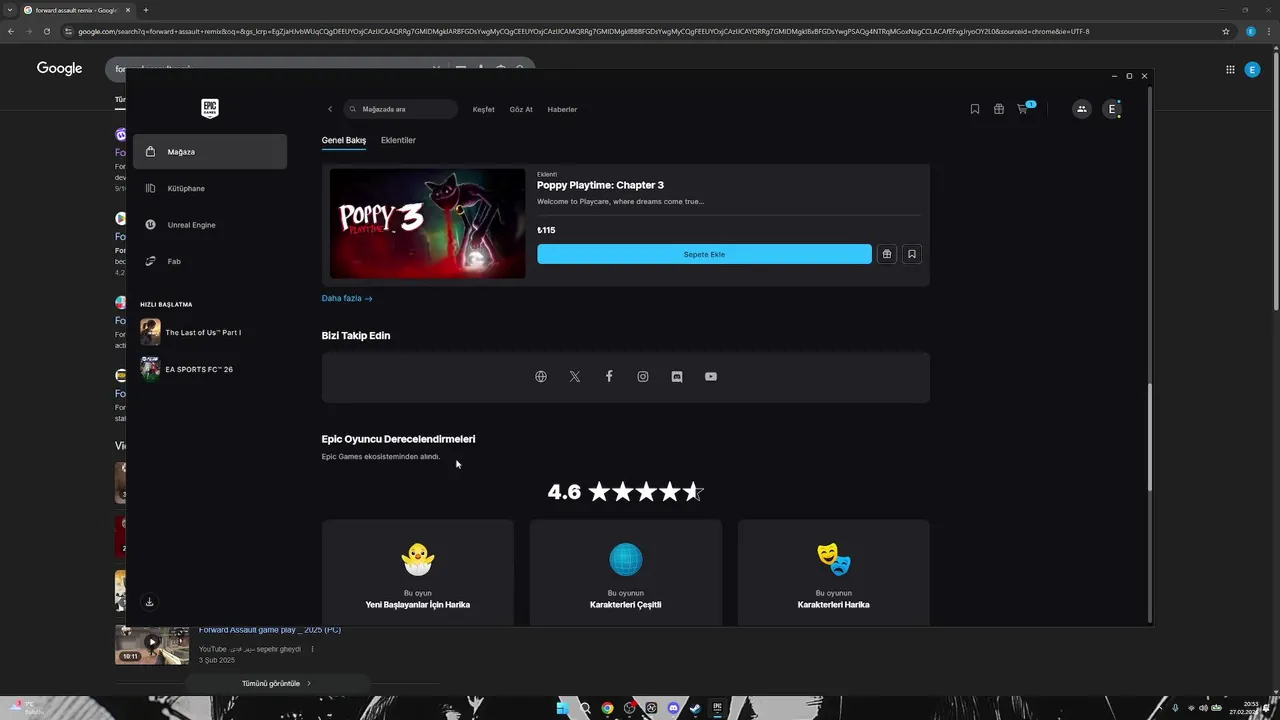The image size is (1280, 720).
Task: Switch to the Genel Bakış tab
Action: (344, 140)
